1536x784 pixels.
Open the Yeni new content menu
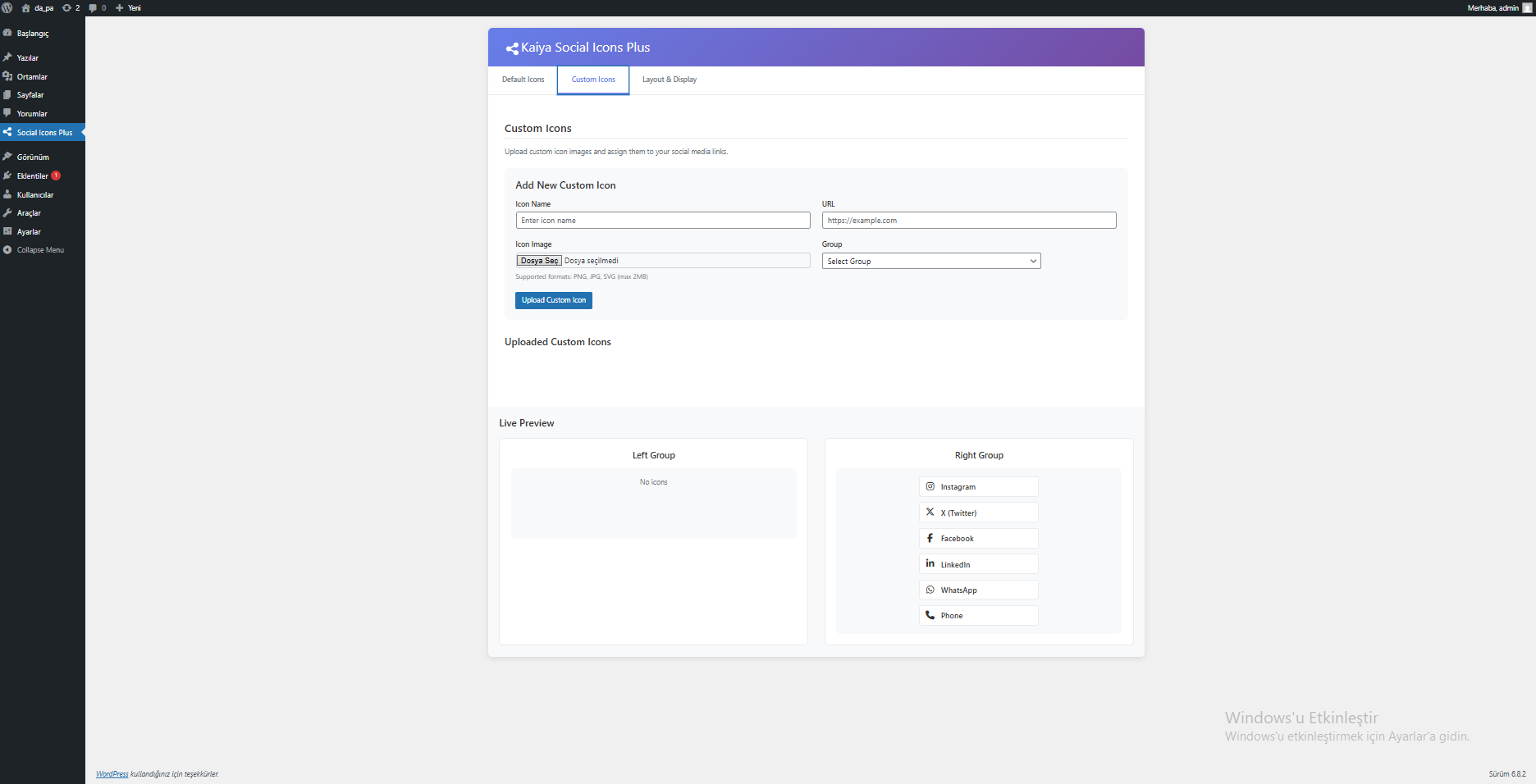pyautogui.click(x=129, y=7)
